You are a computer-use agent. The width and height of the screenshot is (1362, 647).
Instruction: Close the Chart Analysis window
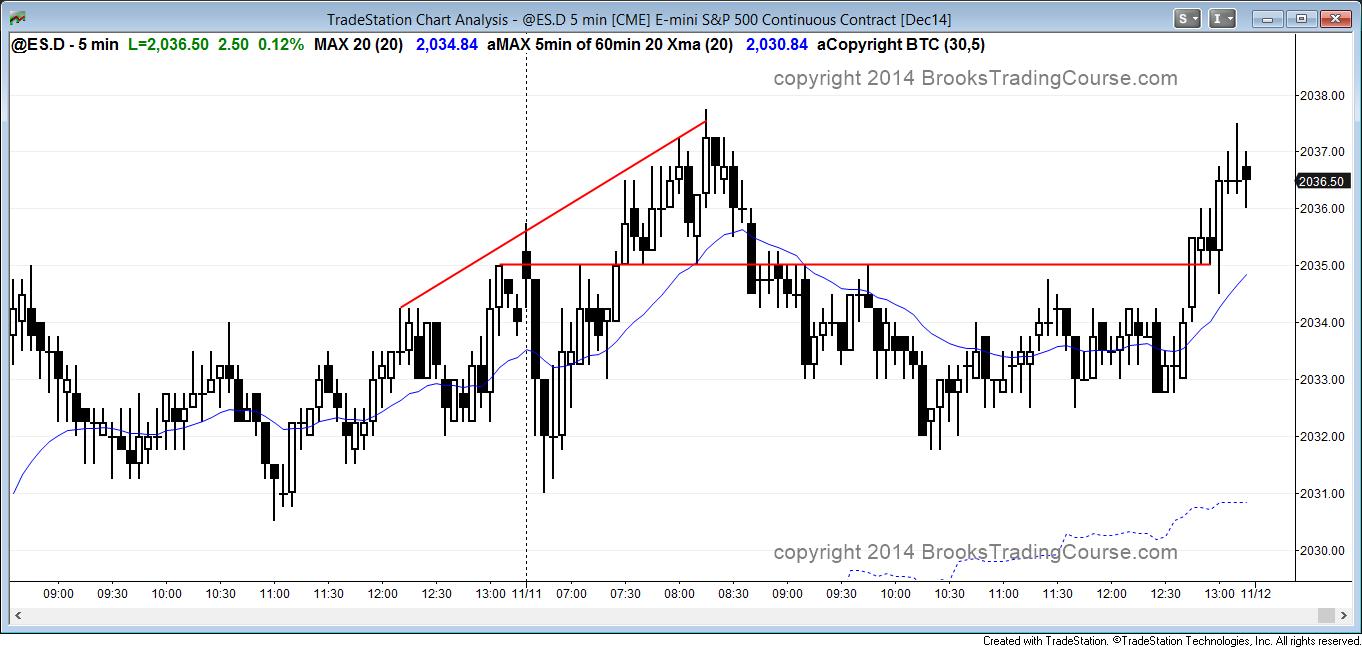point(1335,18)
